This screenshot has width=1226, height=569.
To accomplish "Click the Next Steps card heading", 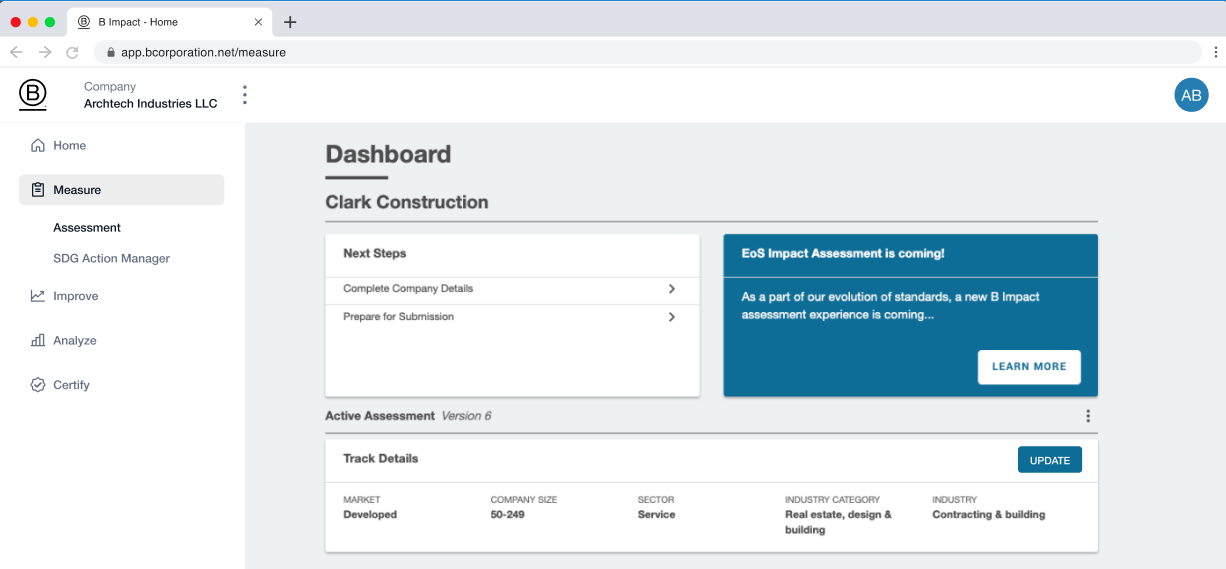I will point(375,254).
